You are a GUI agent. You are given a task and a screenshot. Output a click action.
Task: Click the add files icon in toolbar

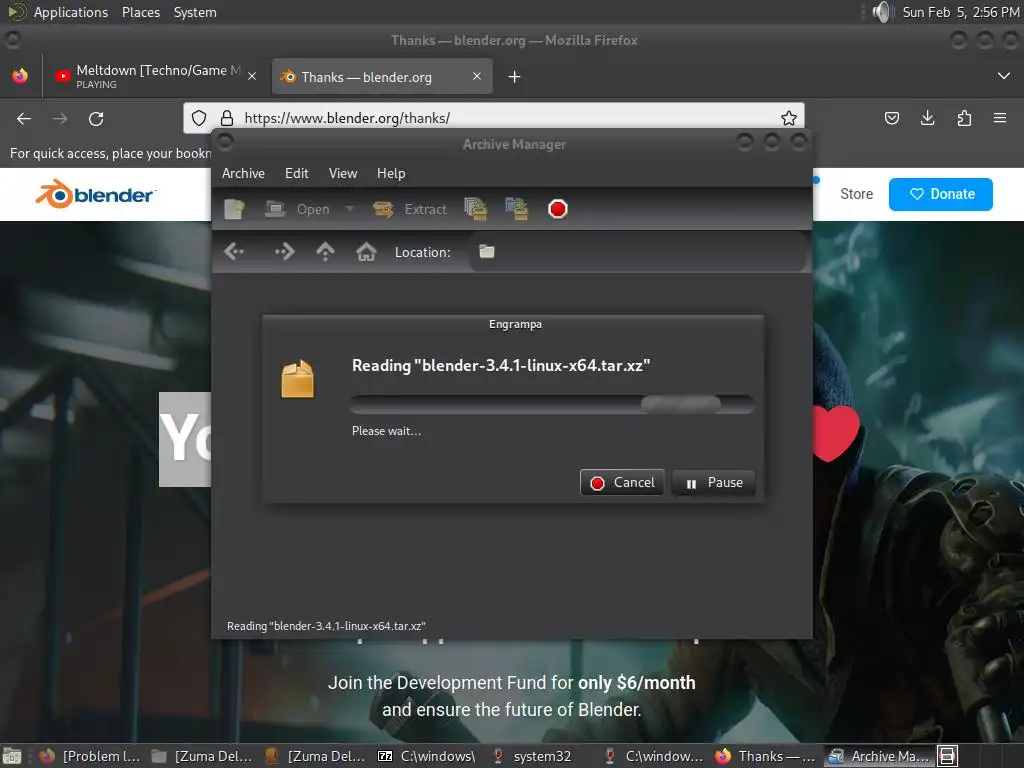[475, 209]
